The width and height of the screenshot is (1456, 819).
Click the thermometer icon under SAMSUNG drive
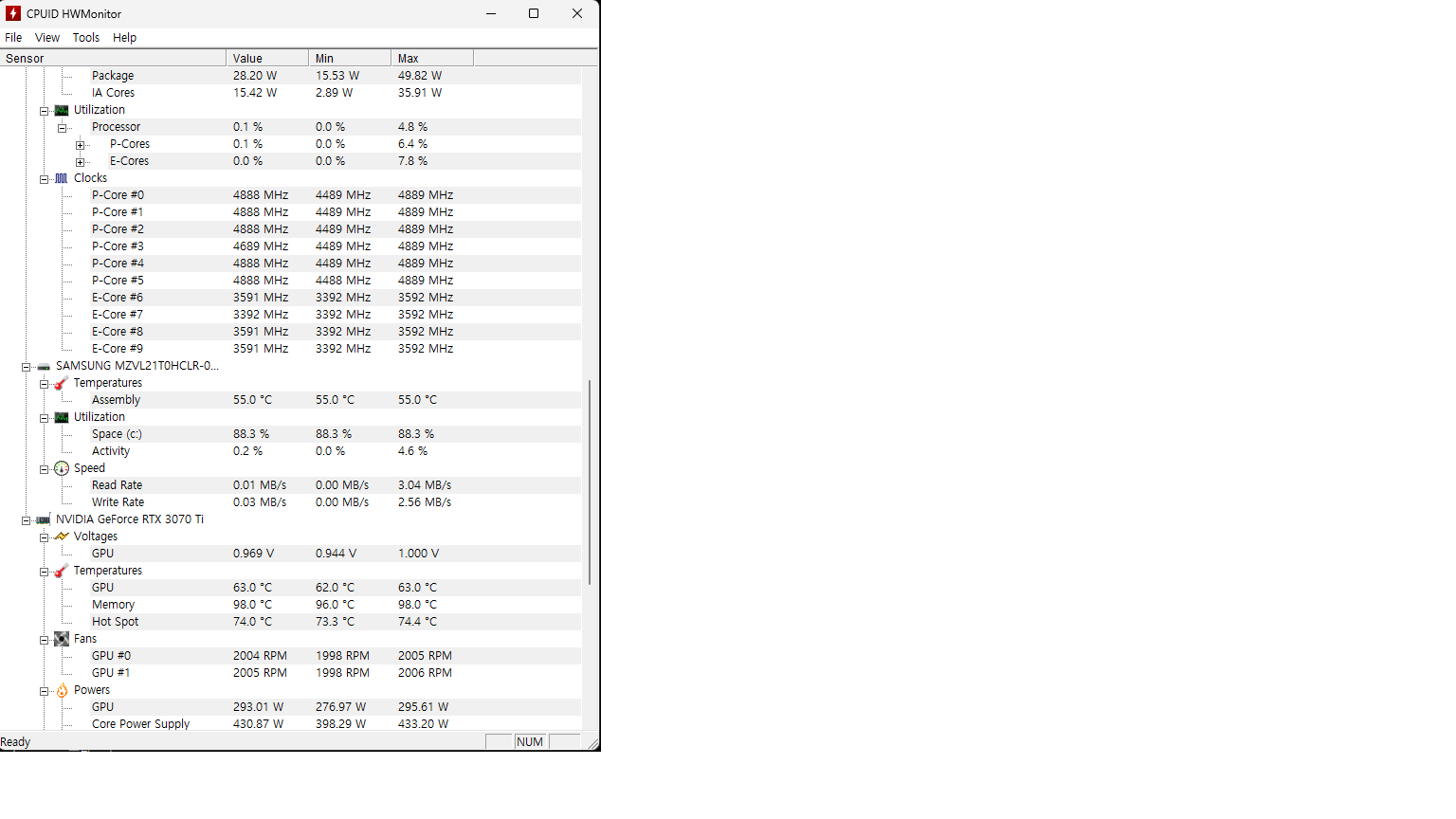click(x=62, y=383)
